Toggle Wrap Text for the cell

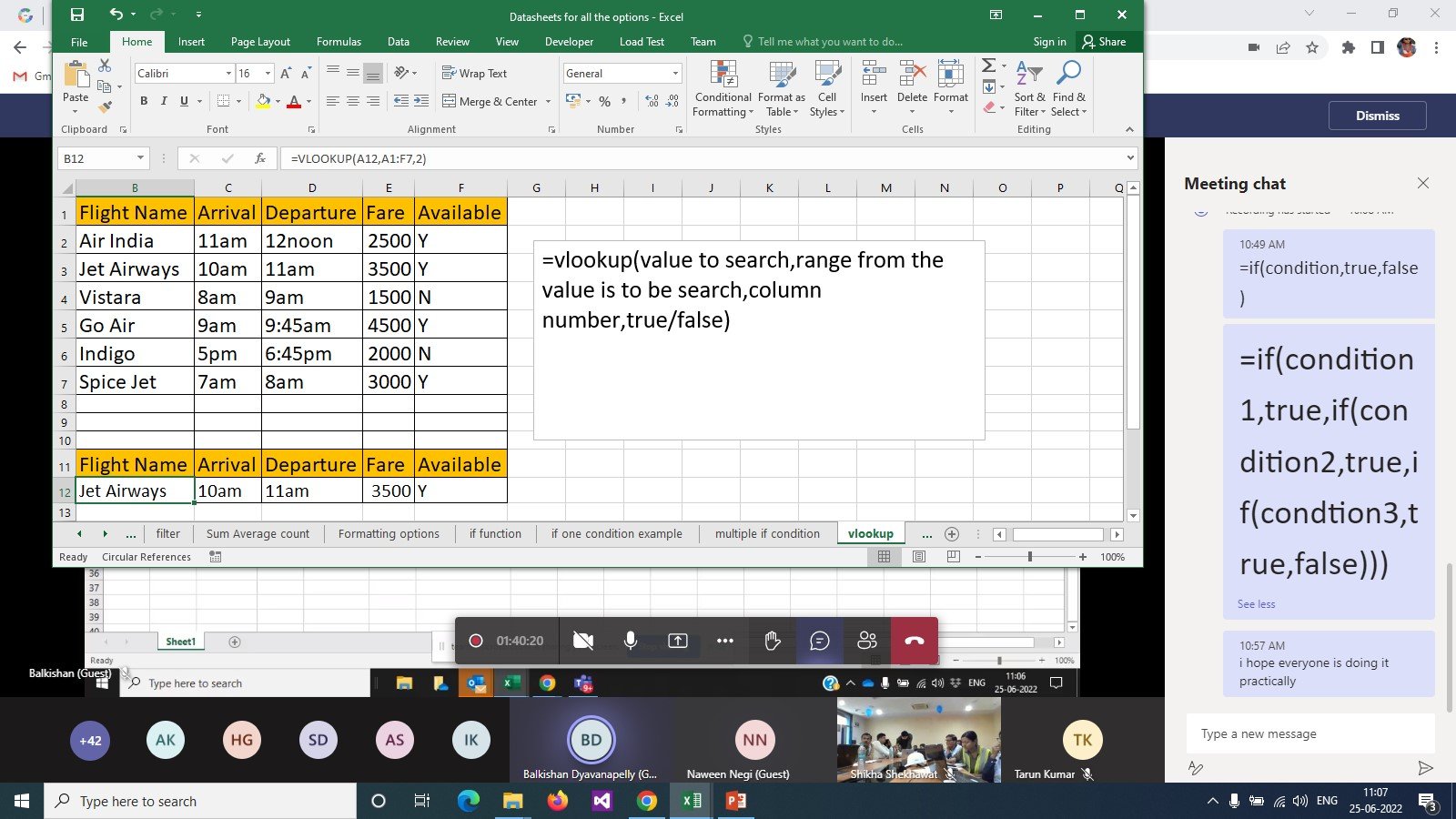click(474, 73)
